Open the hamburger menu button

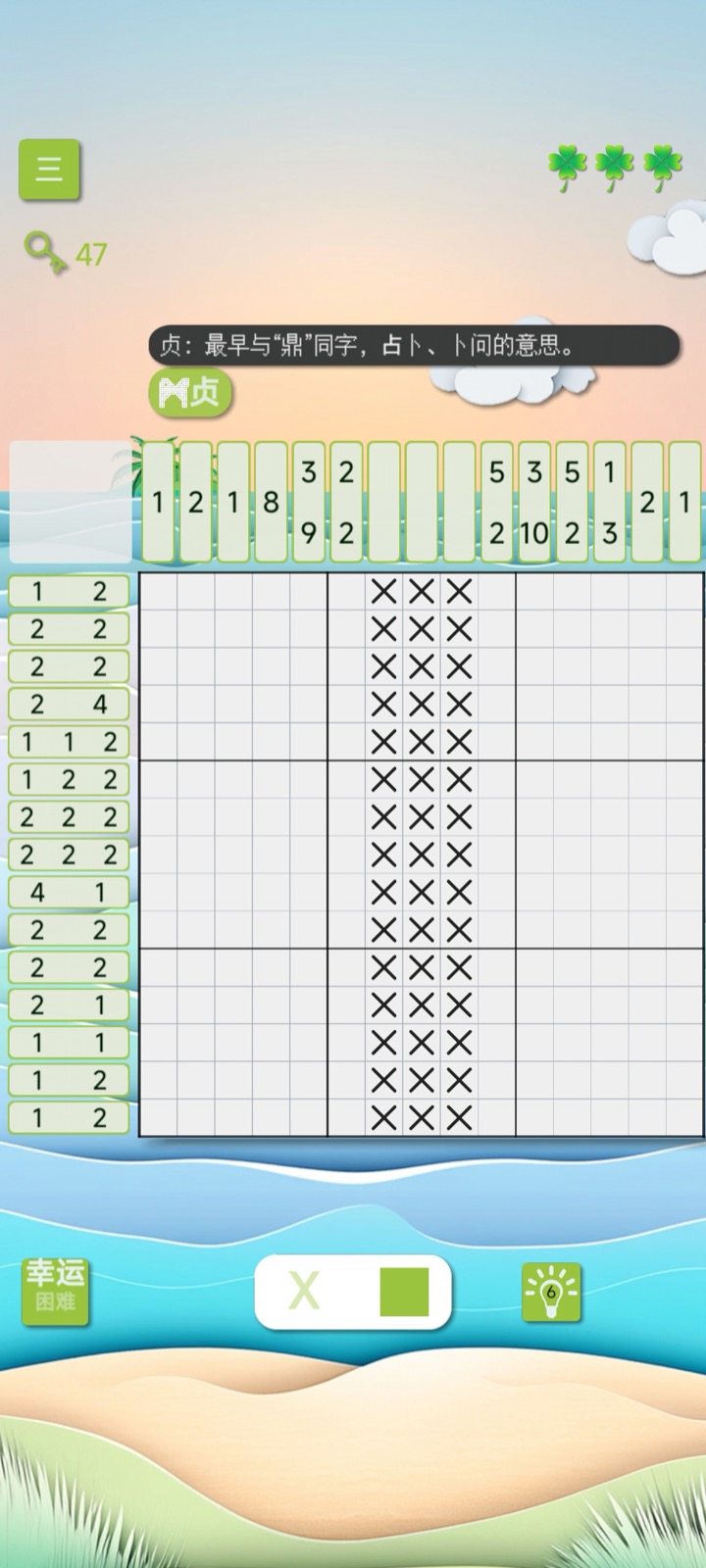pyautogui.click(x=49, y=169)
